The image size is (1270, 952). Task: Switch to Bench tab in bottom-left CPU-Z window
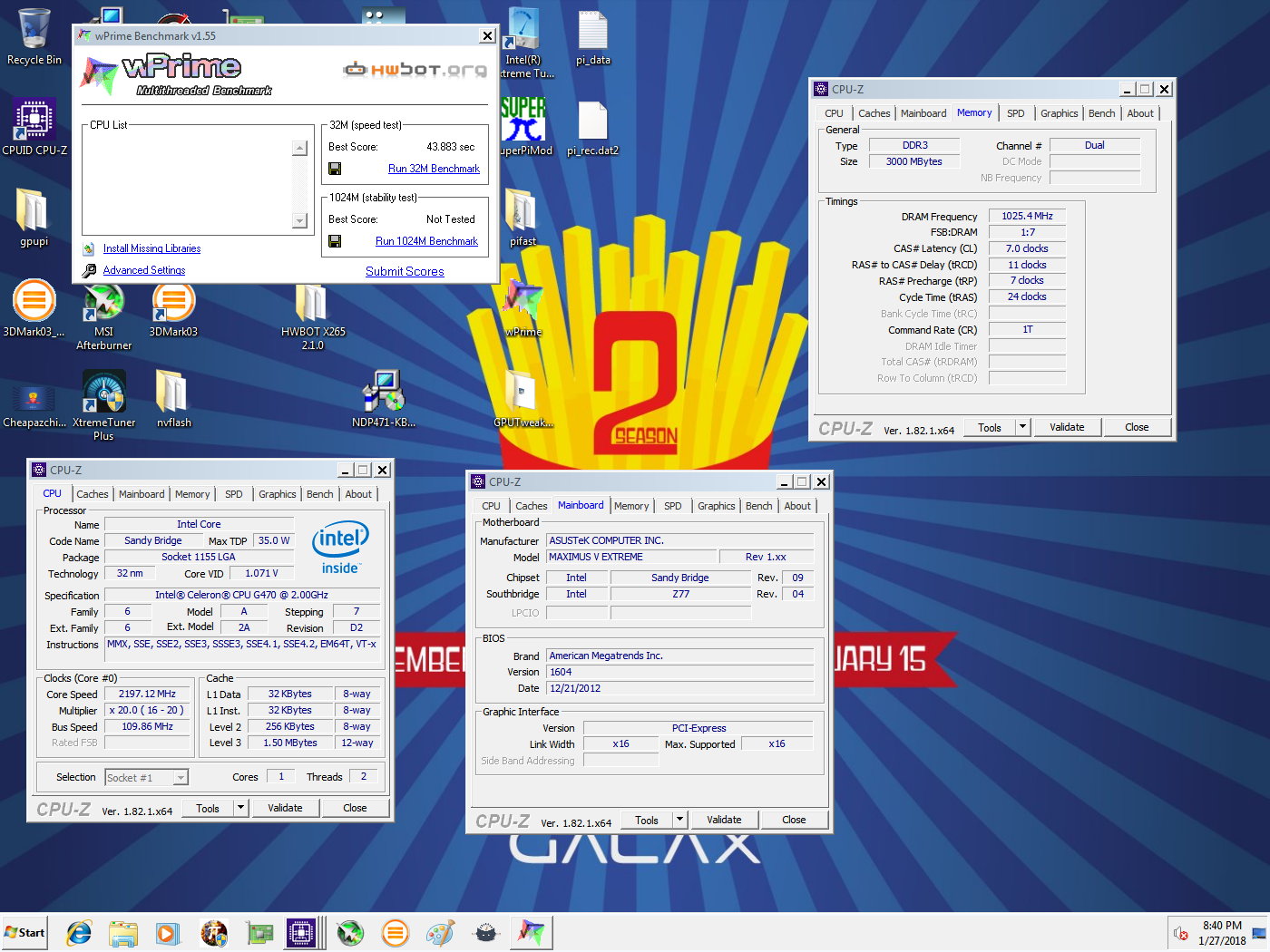(x=320, y=494)
